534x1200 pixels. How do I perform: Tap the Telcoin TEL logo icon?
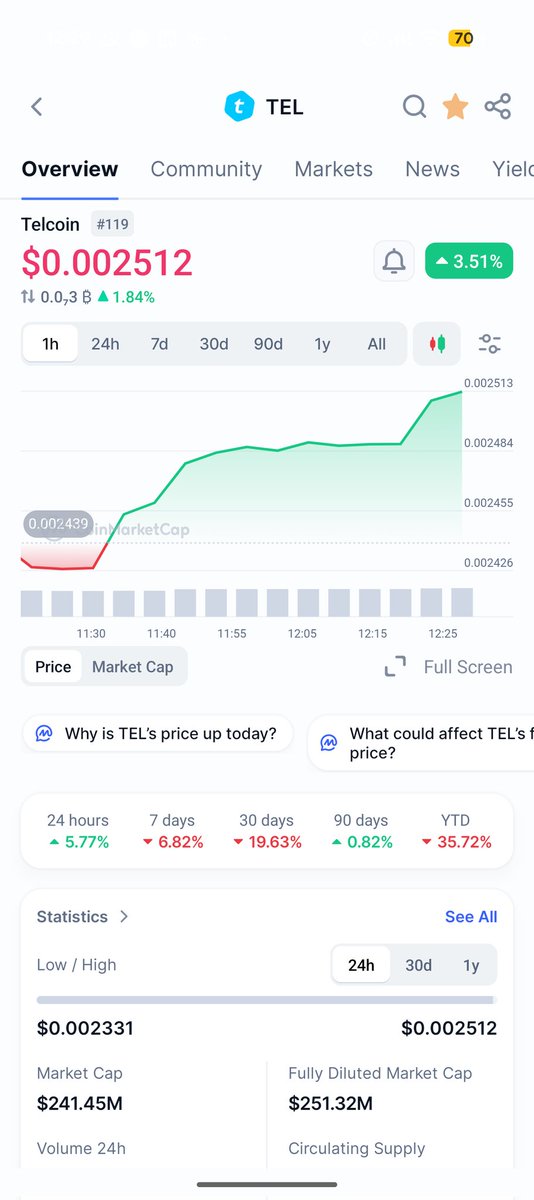point(240,106)
